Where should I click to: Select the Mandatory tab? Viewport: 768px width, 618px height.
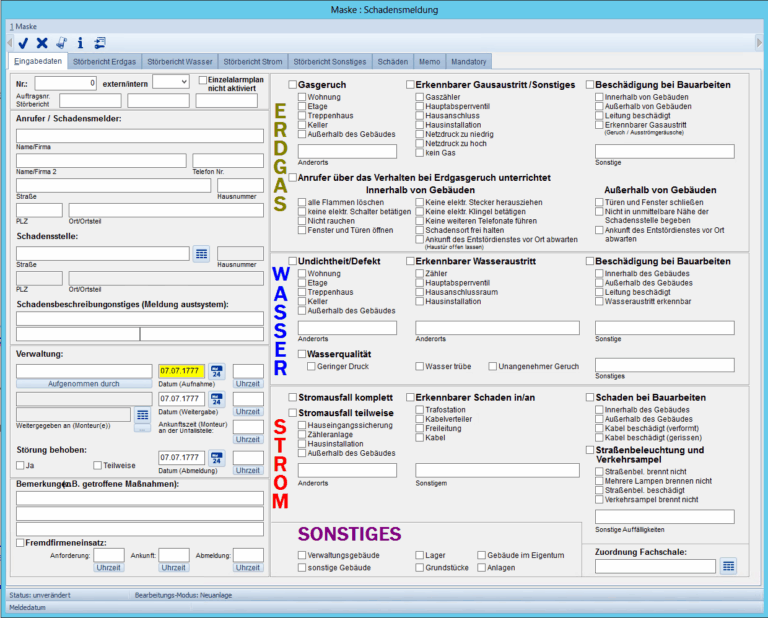469,62
